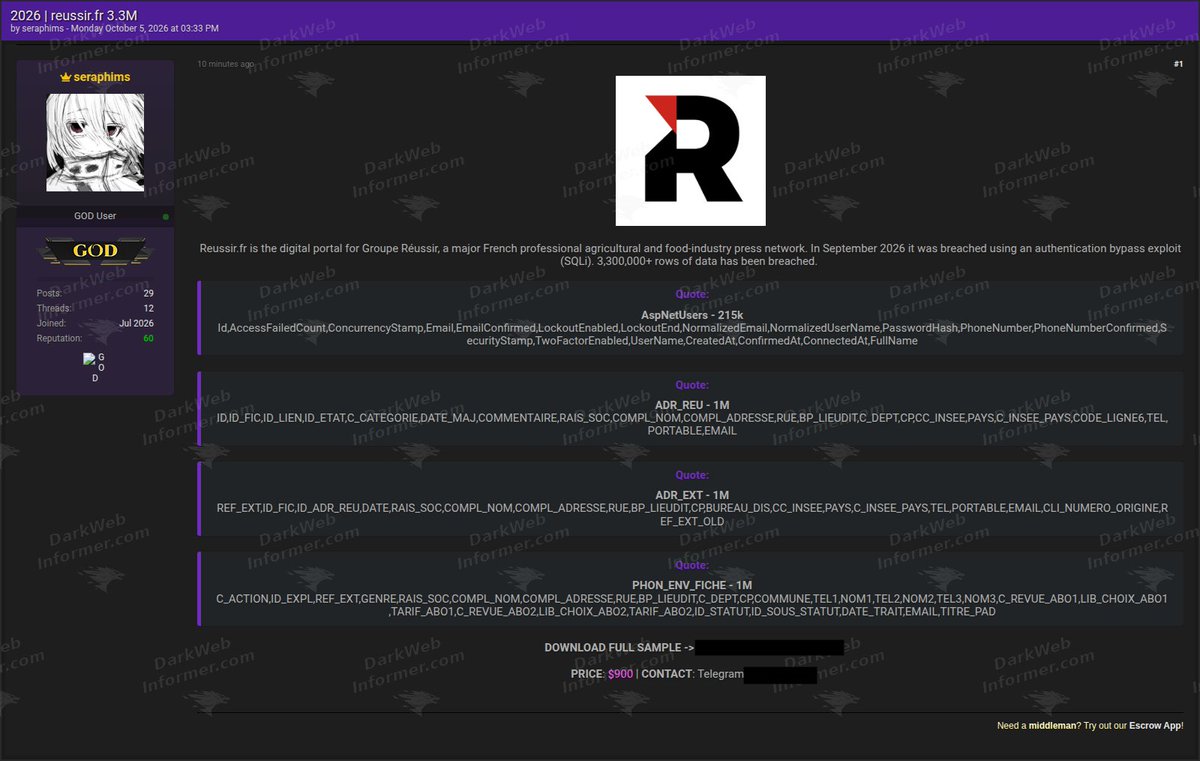This screenshot has height=761, width=1200.
Task: Click the $900 price text
Action: click(620, 674)
